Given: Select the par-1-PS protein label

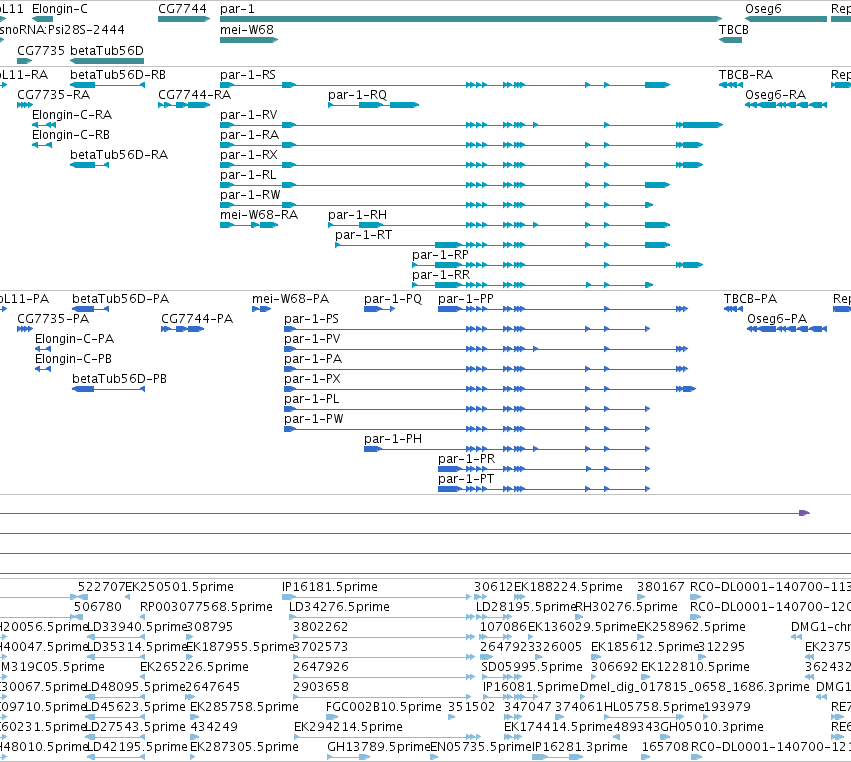Looking at the screenshot, I should [311, 319].
